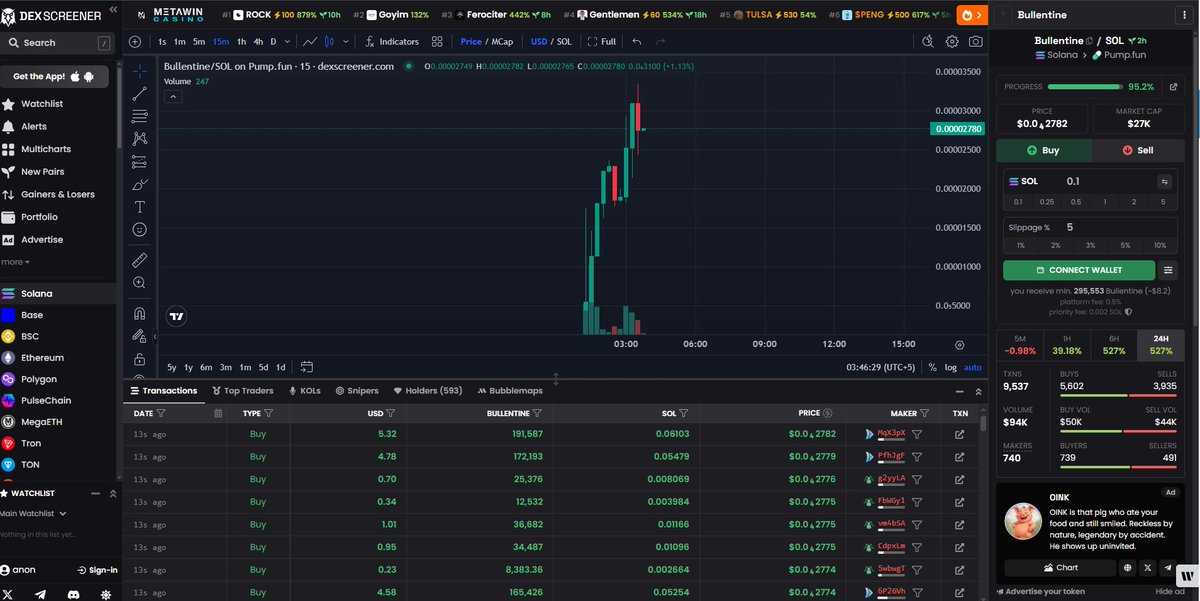Open the TYPE column filter
Viewport: 1200px width, 601px height.
269,413
